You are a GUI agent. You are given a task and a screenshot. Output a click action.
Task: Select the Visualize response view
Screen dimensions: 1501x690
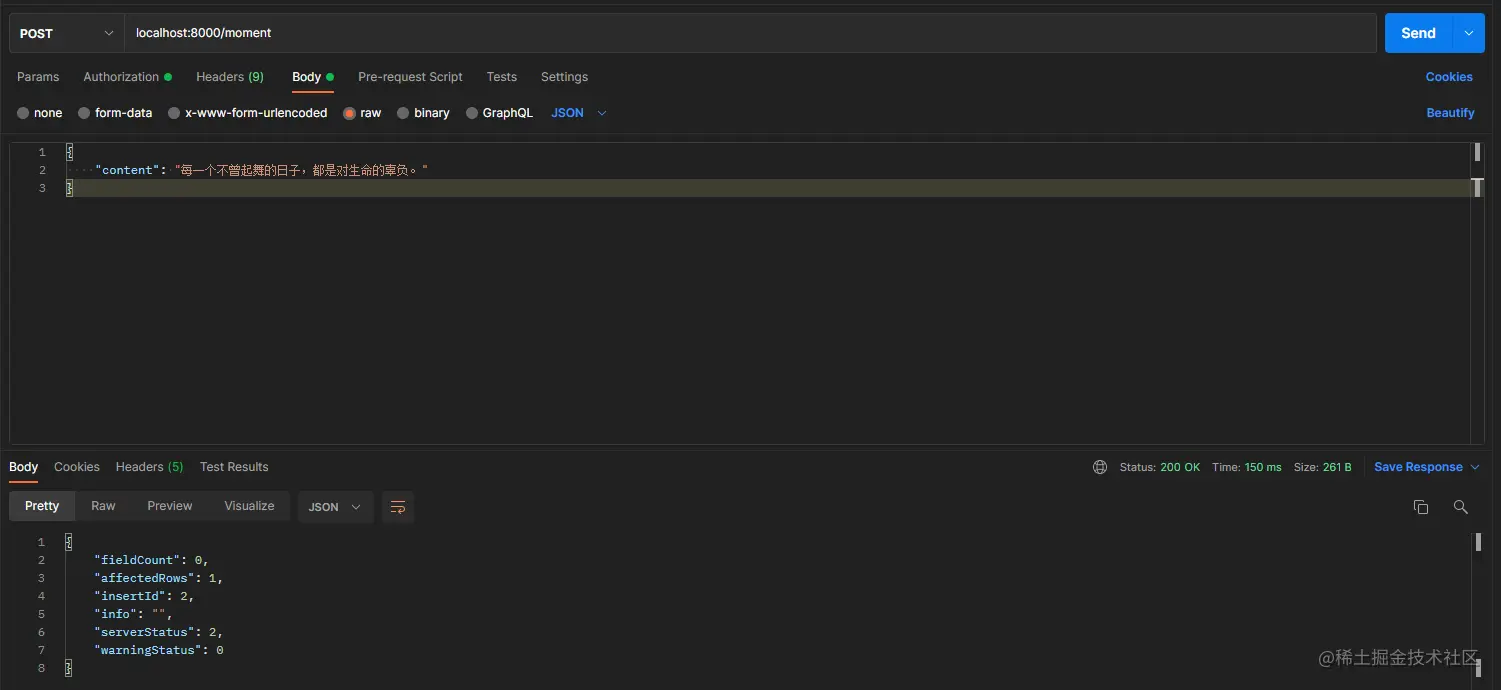(x=249, y=506)
